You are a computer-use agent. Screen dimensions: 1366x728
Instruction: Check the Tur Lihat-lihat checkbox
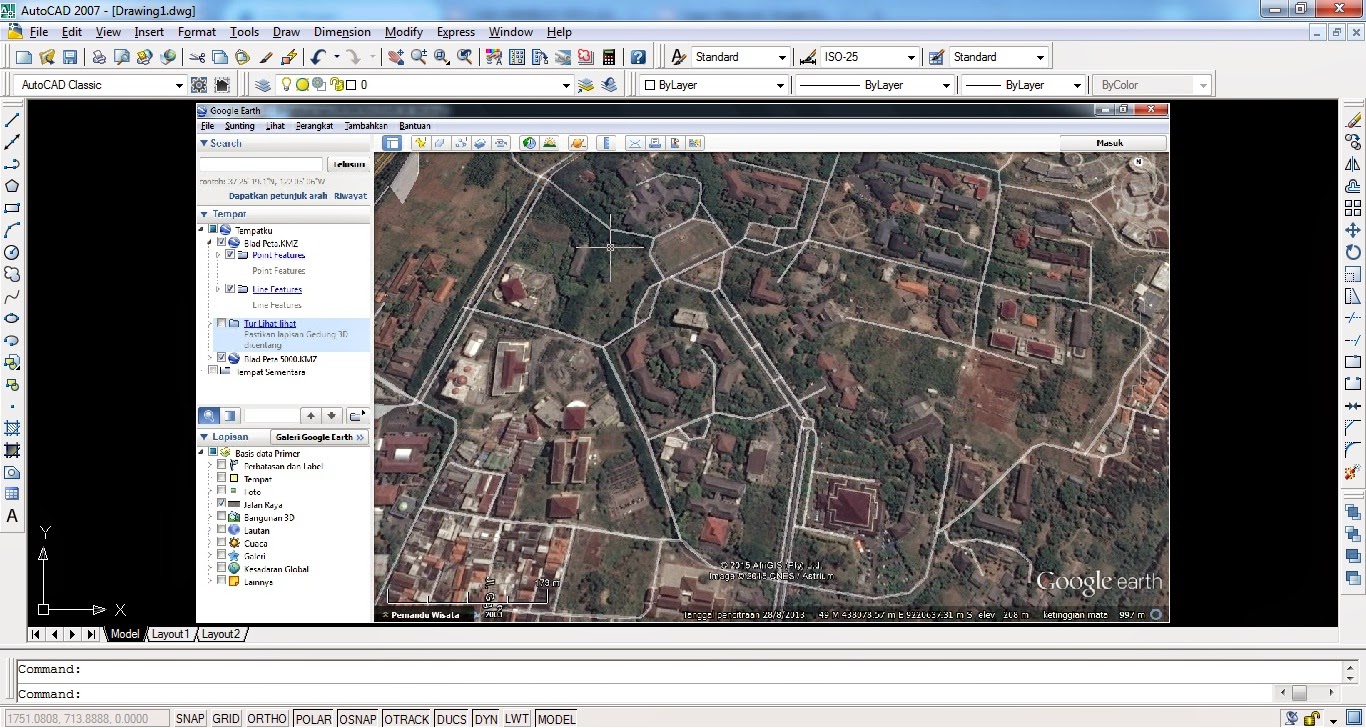221,323
